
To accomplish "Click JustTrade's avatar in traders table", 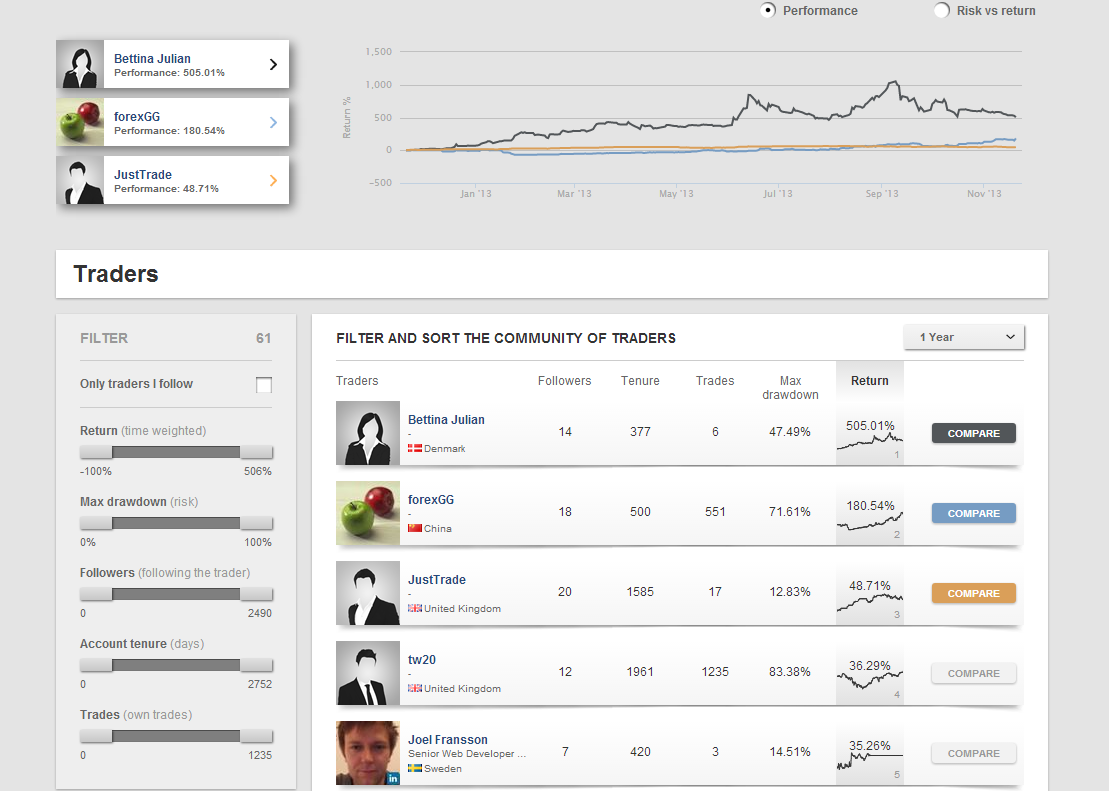I will (x=368, y=593).
